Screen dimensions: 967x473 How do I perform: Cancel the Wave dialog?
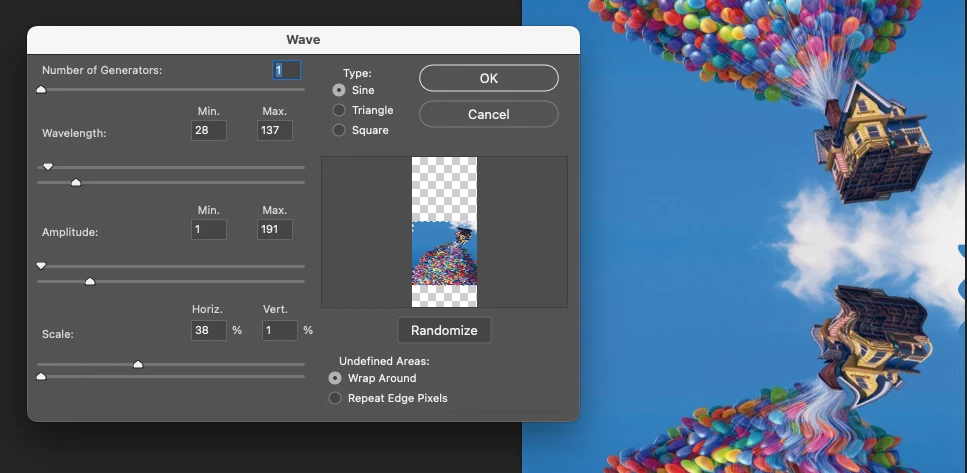tap(488, 114)
